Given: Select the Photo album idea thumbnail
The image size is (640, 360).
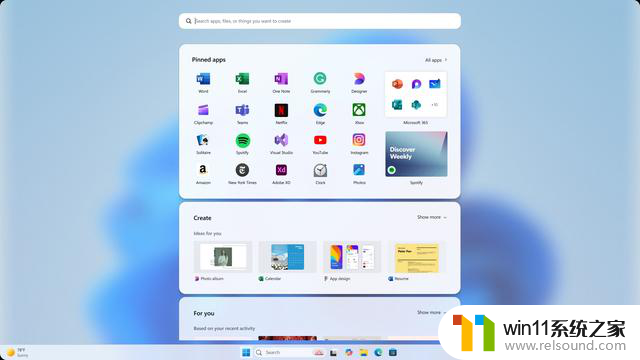Looking at the screenshot, I should (223, 257).
